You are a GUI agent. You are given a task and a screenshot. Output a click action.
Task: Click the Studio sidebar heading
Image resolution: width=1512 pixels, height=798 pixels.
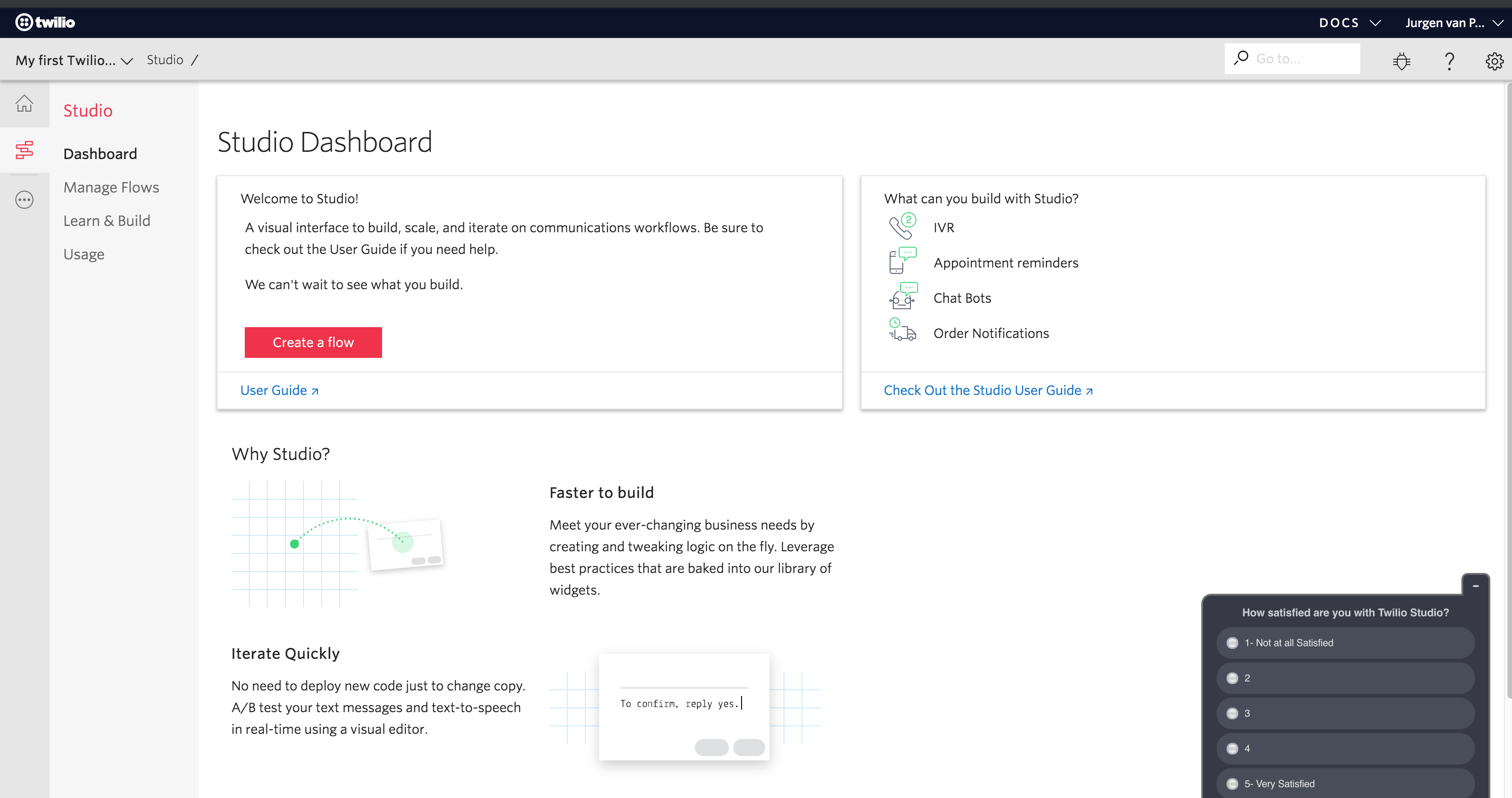pyautogui.click(x=88, y=110)
